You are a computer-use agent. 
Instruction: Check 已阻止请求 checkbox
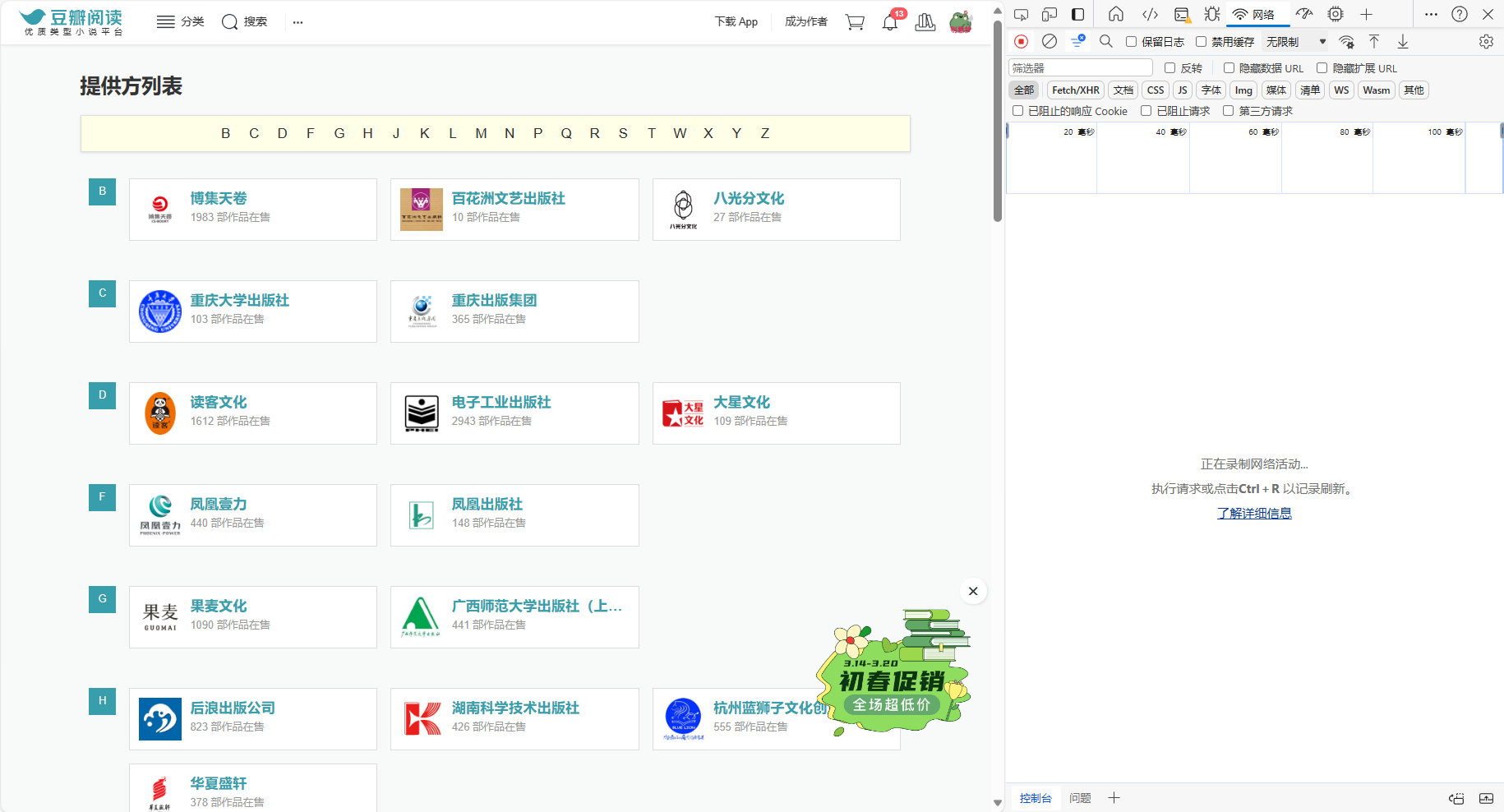coord(1146,111)
